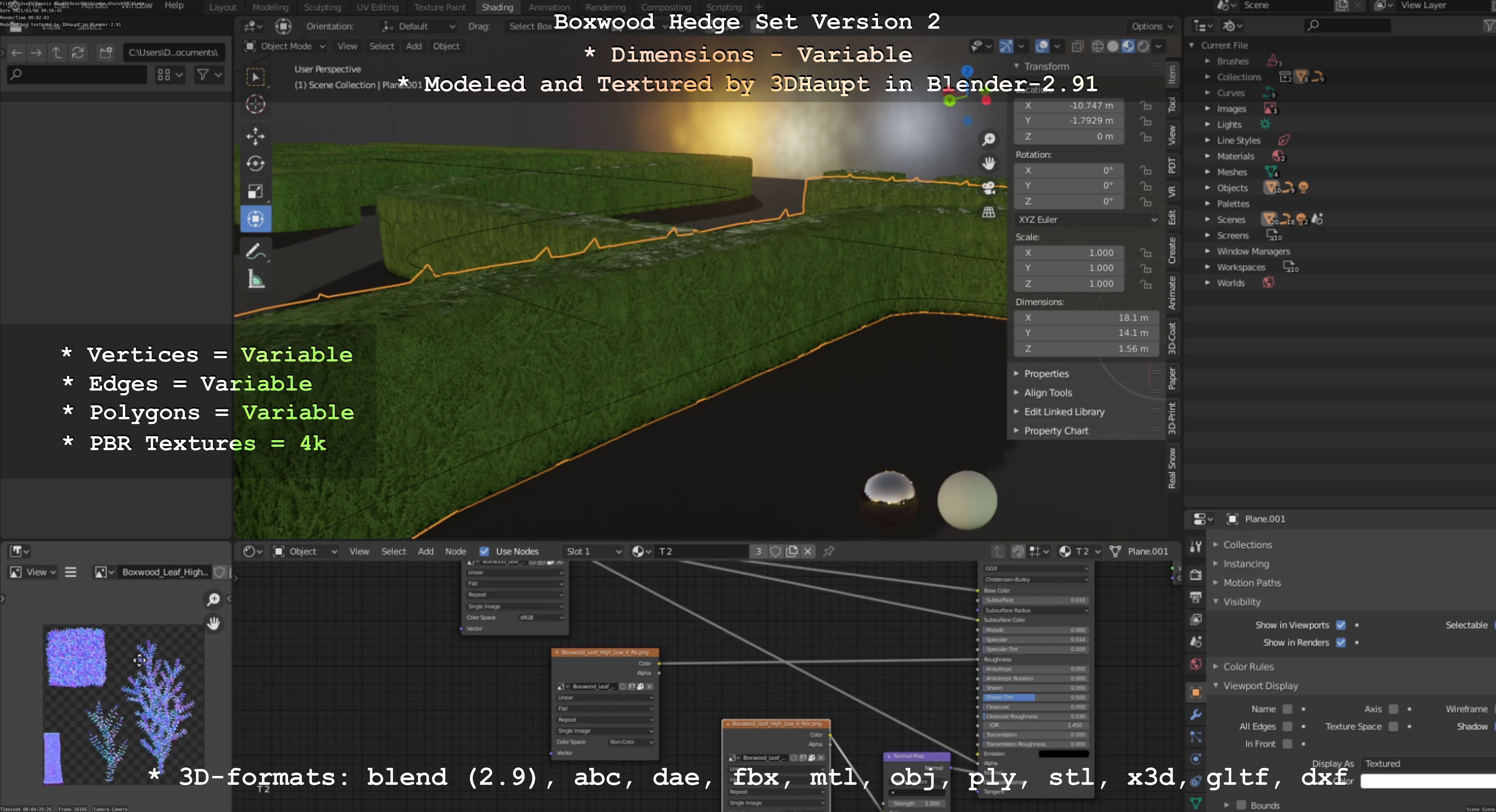
Task: Open the World properties tab icon
Action: pyautogui.click(x=1196, y=664)
